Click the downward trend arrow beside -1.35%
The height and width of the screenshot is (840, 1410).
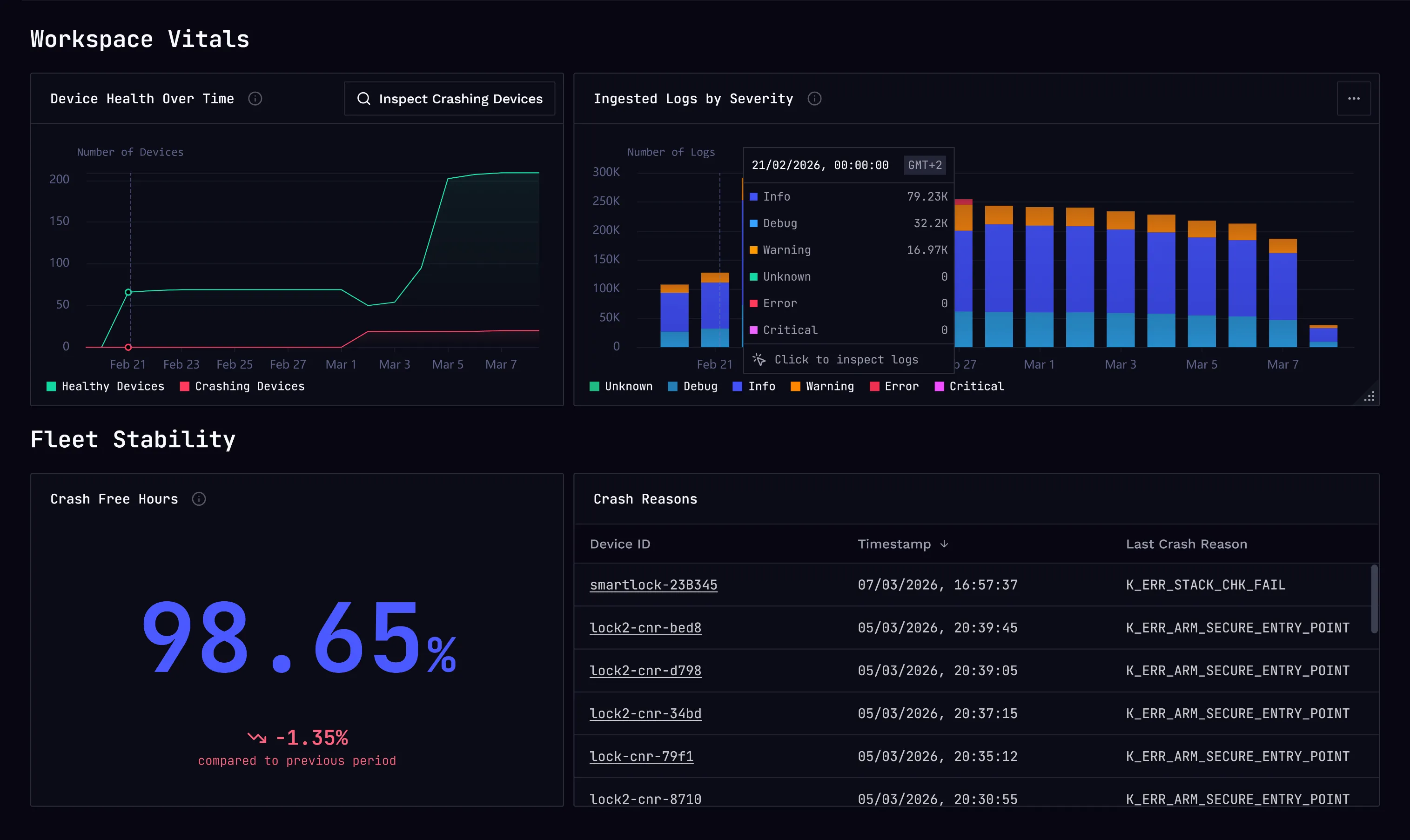pos(256,737)
